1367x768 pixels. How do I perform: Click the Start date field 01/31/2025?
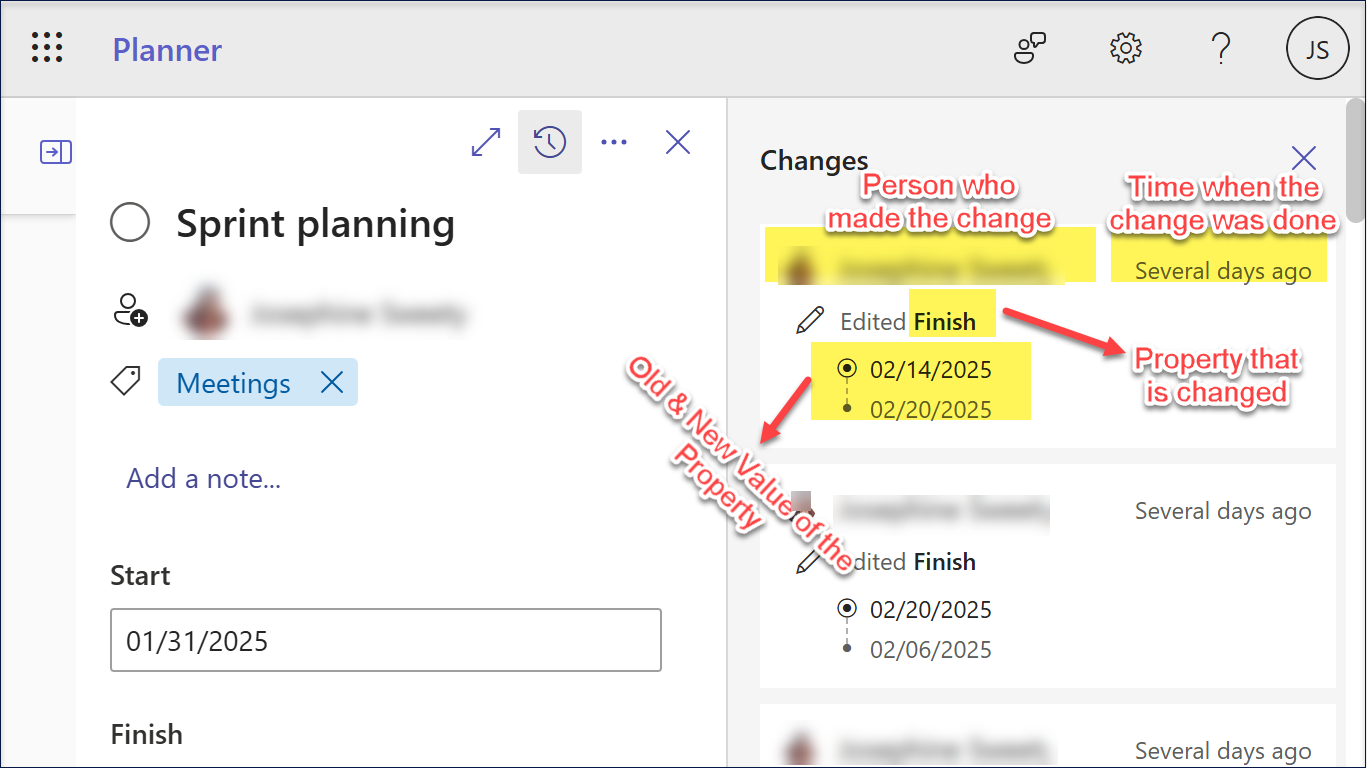coord(385,640)
